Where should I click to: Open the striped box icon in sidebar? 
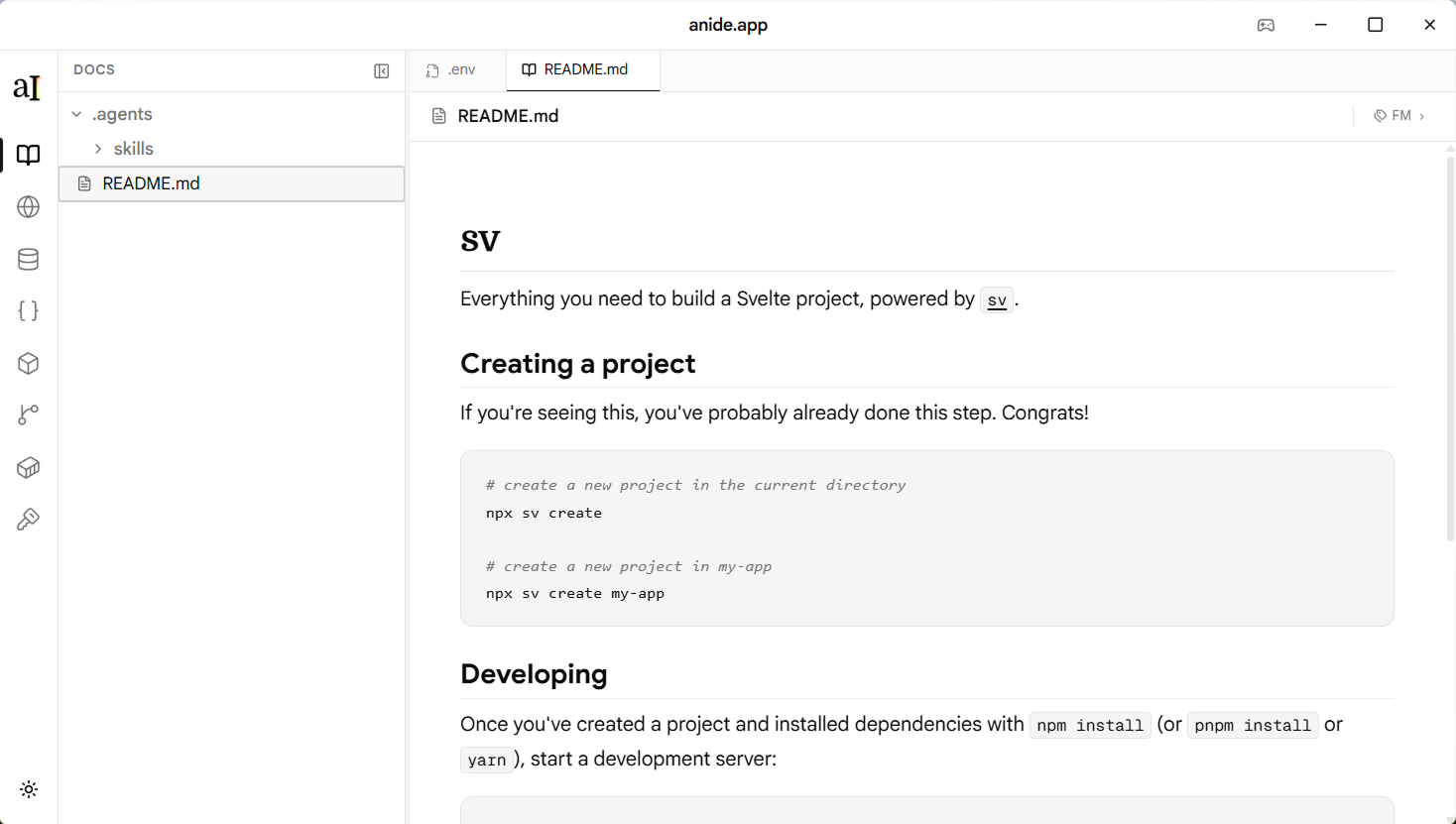click(x=28, y=468)
